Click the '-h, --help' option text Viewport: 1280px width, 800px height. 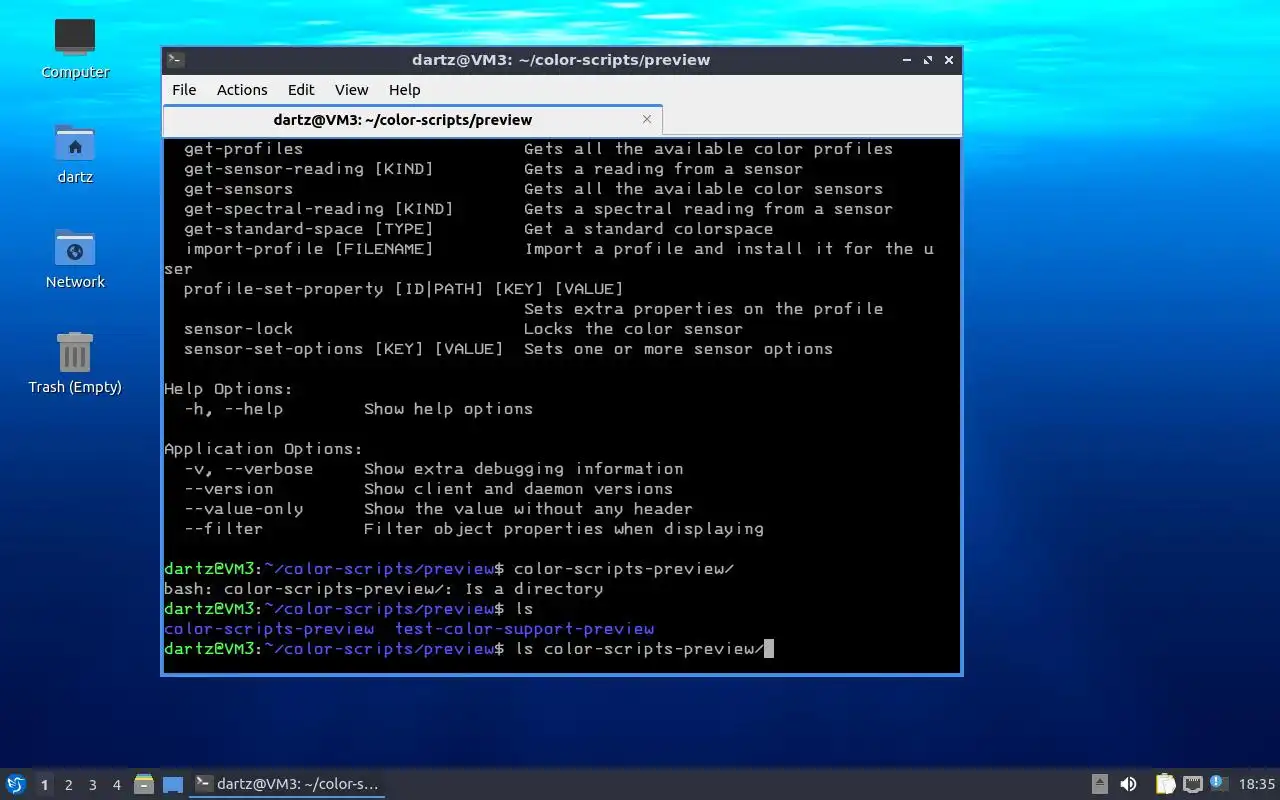(233, 409)
